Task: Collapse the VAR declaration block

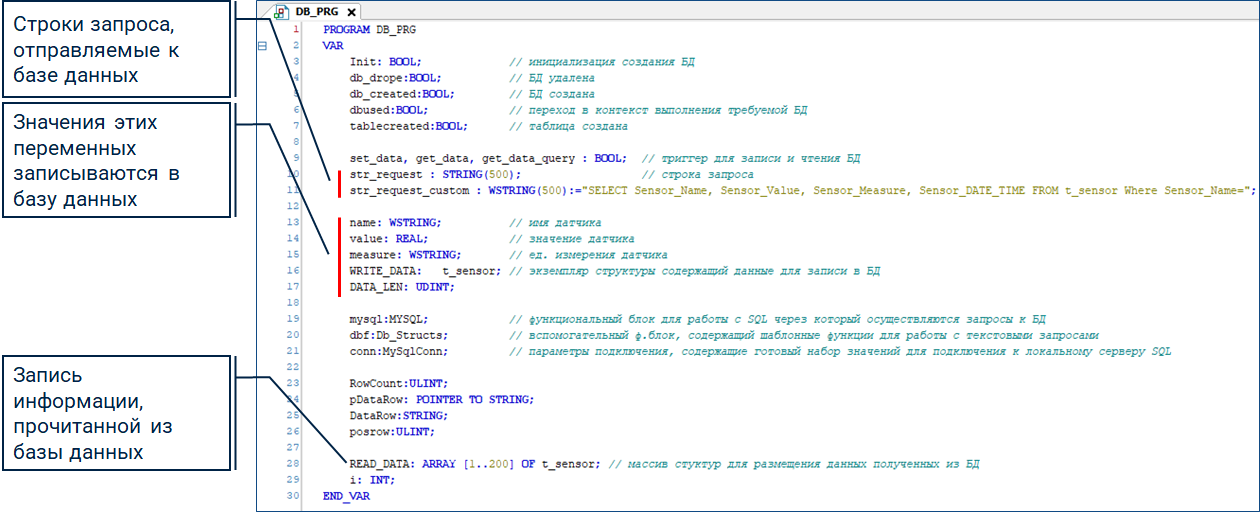Action: pyautogui.click(x=262, y=46)
